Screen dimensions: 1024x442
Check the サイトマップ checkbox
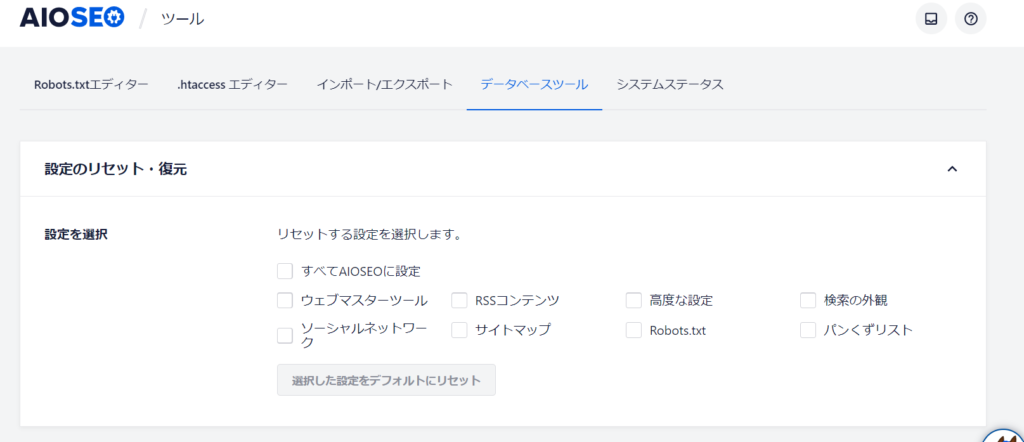459,330
